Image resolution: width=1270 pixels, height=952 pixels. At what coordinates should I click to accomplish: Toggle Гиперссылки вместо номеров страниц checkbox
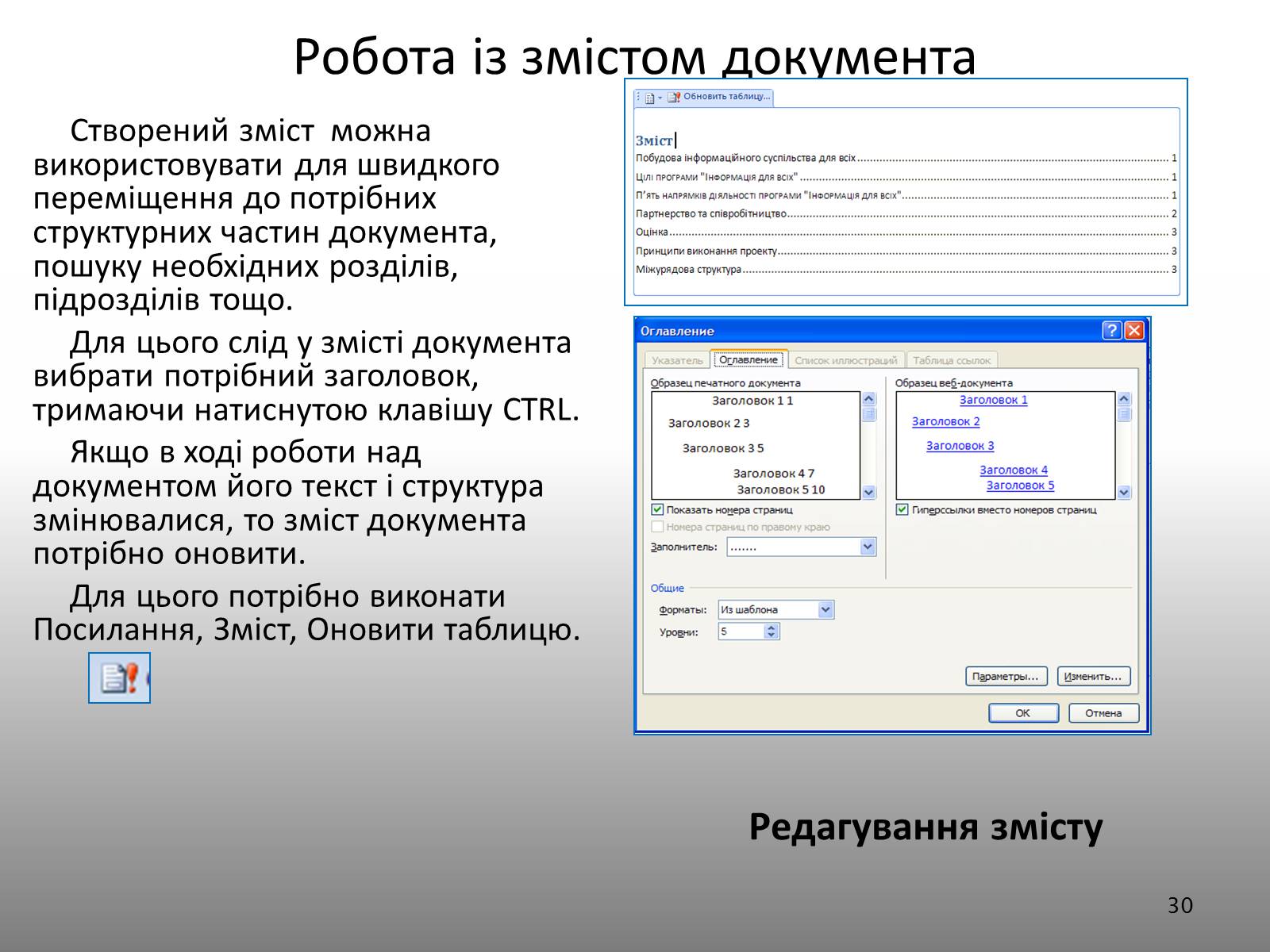click(x=902, y=509)
